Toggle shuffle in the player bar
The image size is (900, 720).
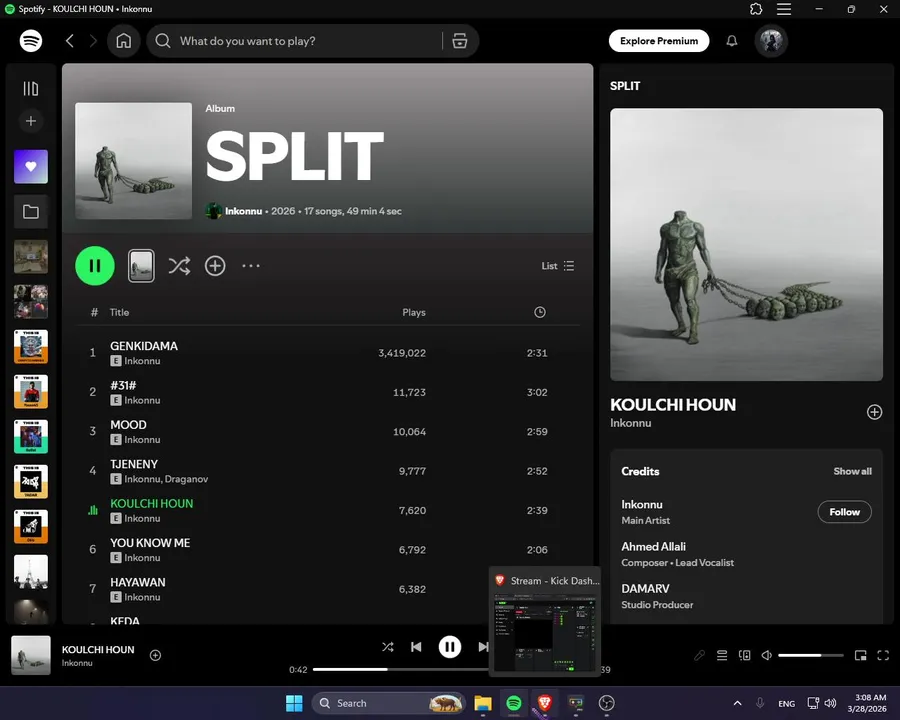click(x=387, y=647)
